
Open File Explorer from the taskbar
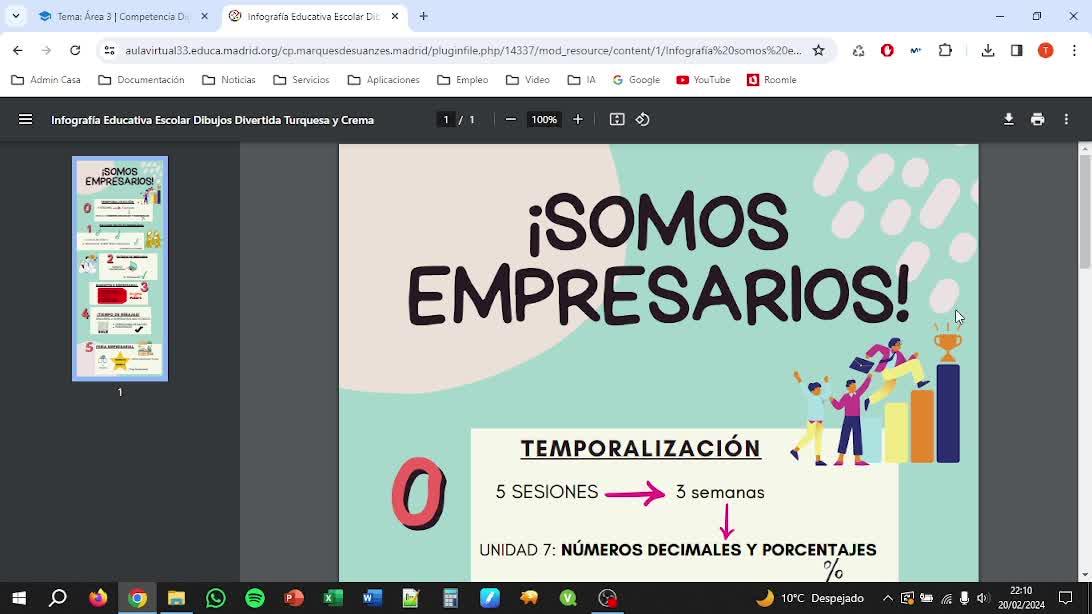coord(176,598)
